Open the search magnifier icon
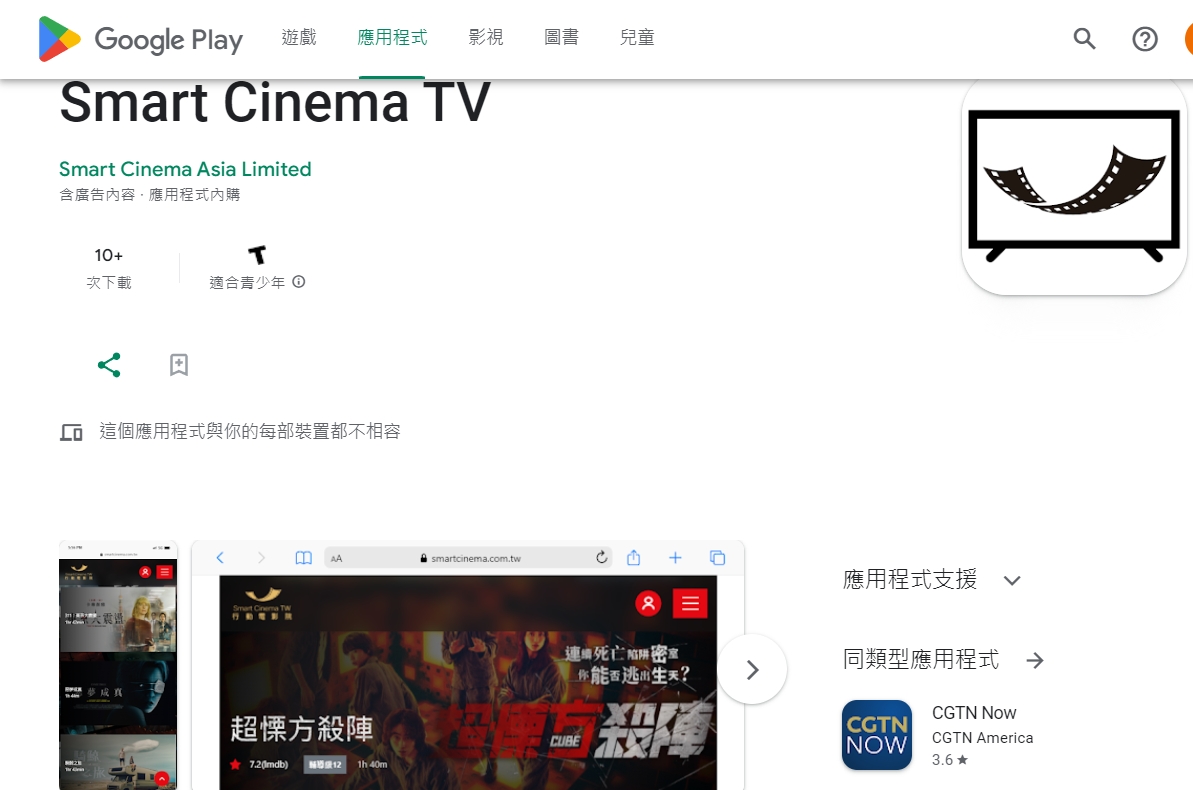1193x790 pixels. click(x=1084, y=38)
